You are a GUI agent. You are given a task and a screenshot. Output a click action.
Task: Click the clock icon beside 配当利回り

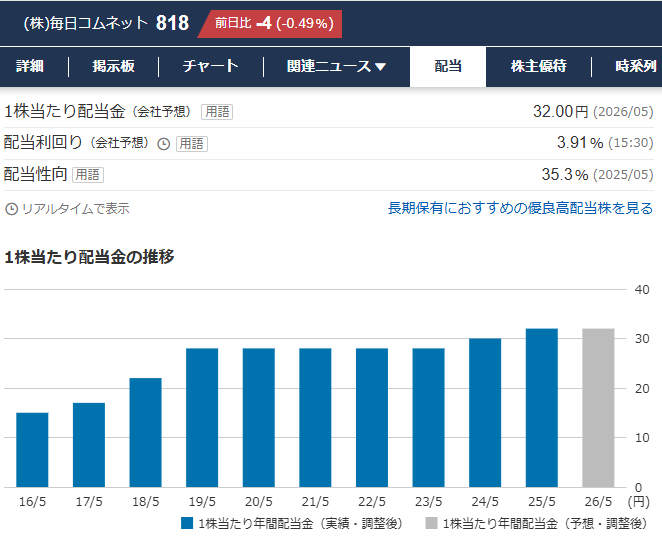coord(164,144)
